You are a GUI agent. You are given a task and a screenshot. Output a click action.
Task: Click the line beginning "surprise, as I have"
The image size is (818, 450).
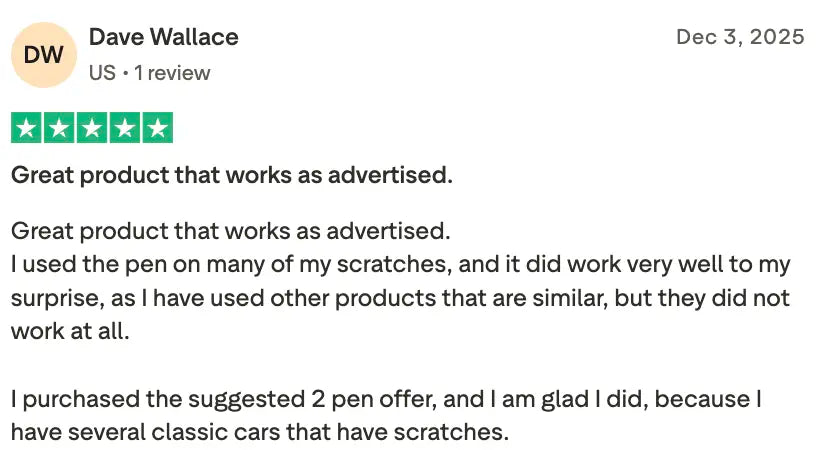400,299
